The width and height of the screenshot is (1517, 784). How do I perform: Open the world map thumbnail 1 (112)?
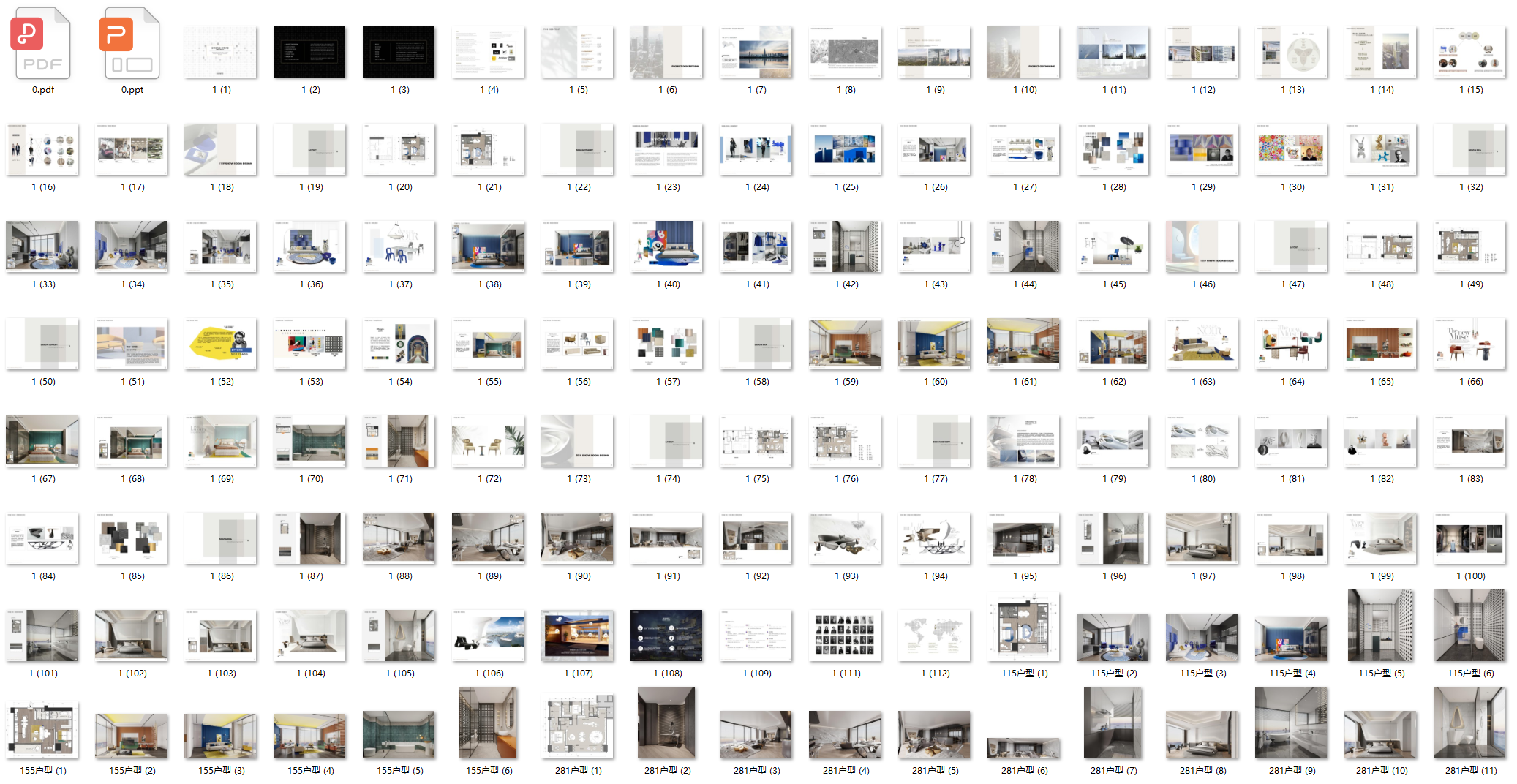[934, 636]
